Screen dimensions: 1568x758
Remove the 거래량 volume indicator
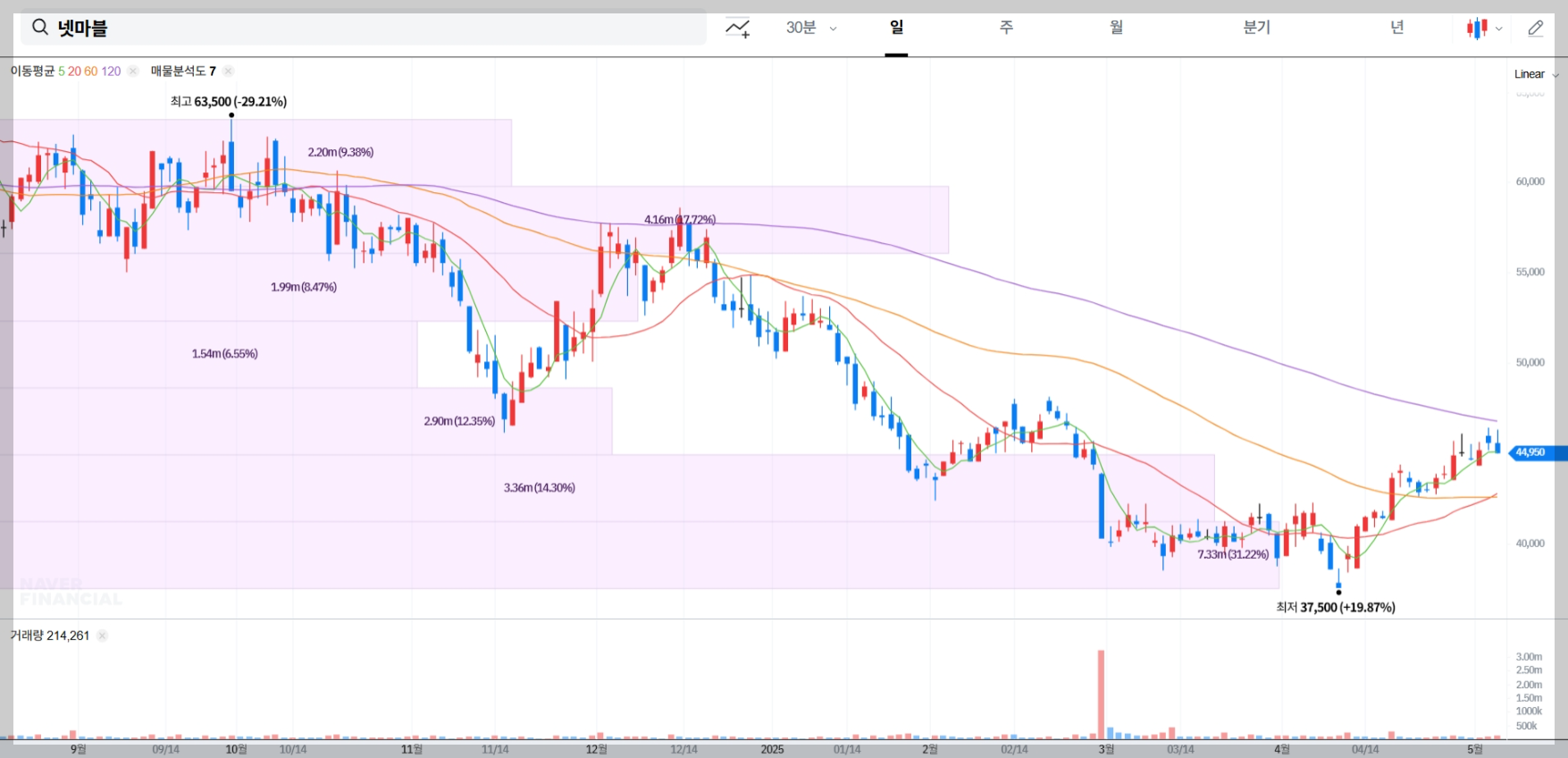point(103,636)
